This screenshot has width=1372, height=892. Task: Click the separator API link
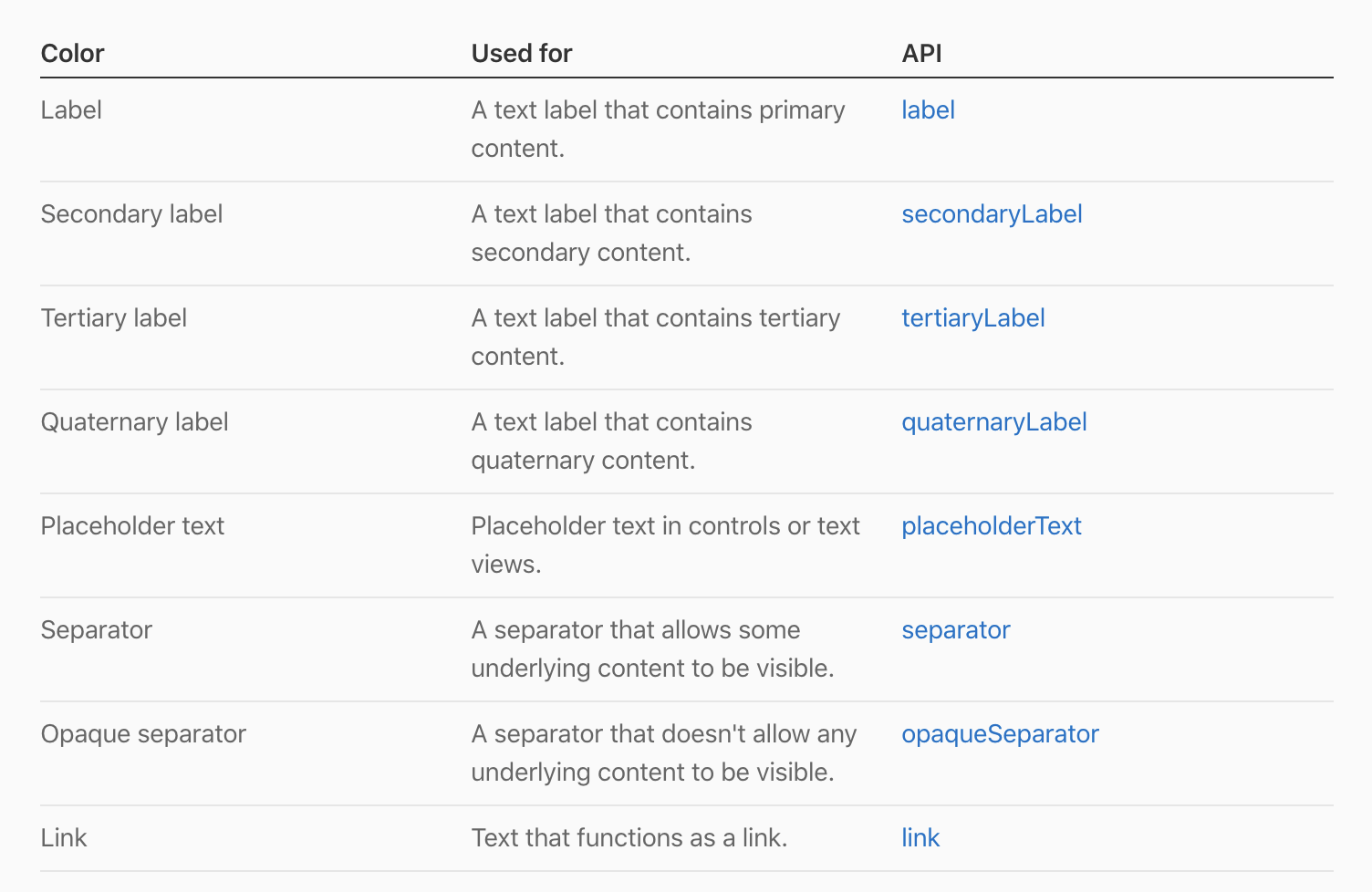click(x=955, y=630)
